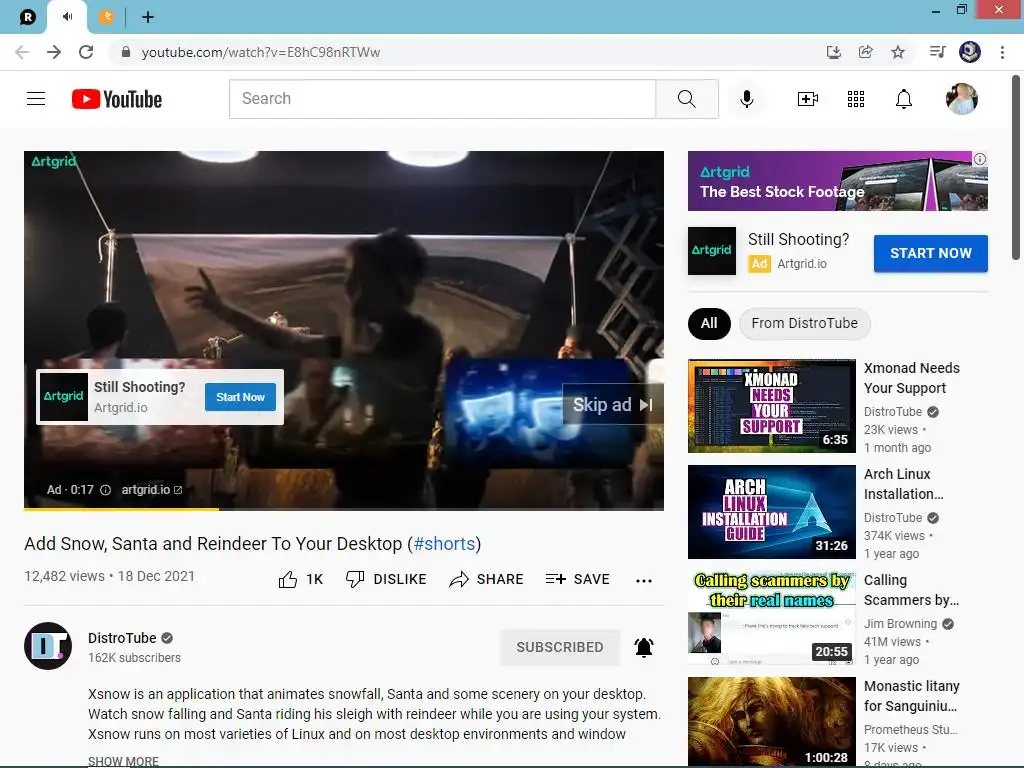Share this page from address bar
The height and width of the screenshot is (768, 1024).
[x=865, y=52]
